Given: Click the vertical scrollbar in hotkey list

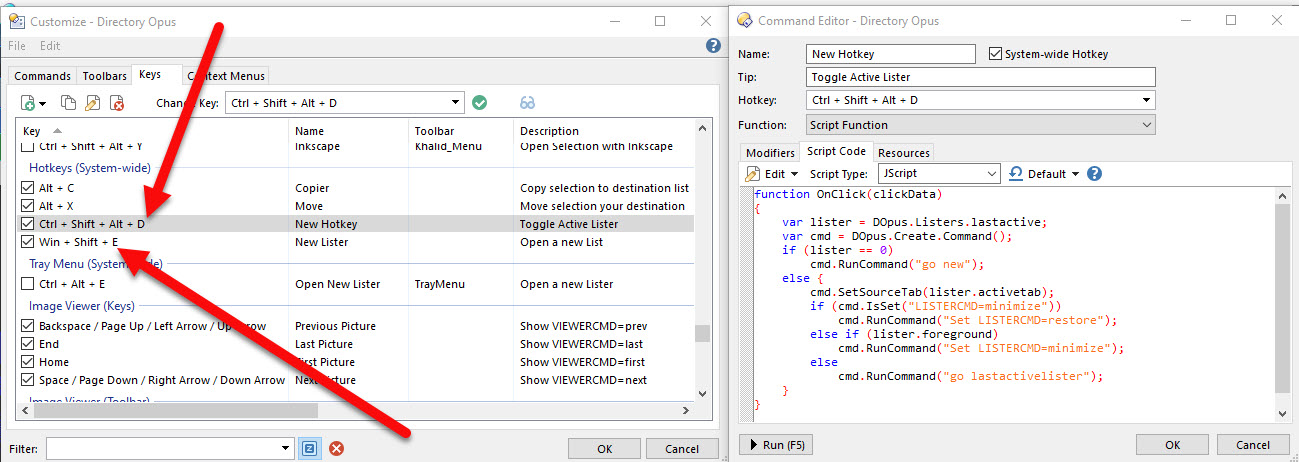Looking at the screenshot, I should pos(702,333).
